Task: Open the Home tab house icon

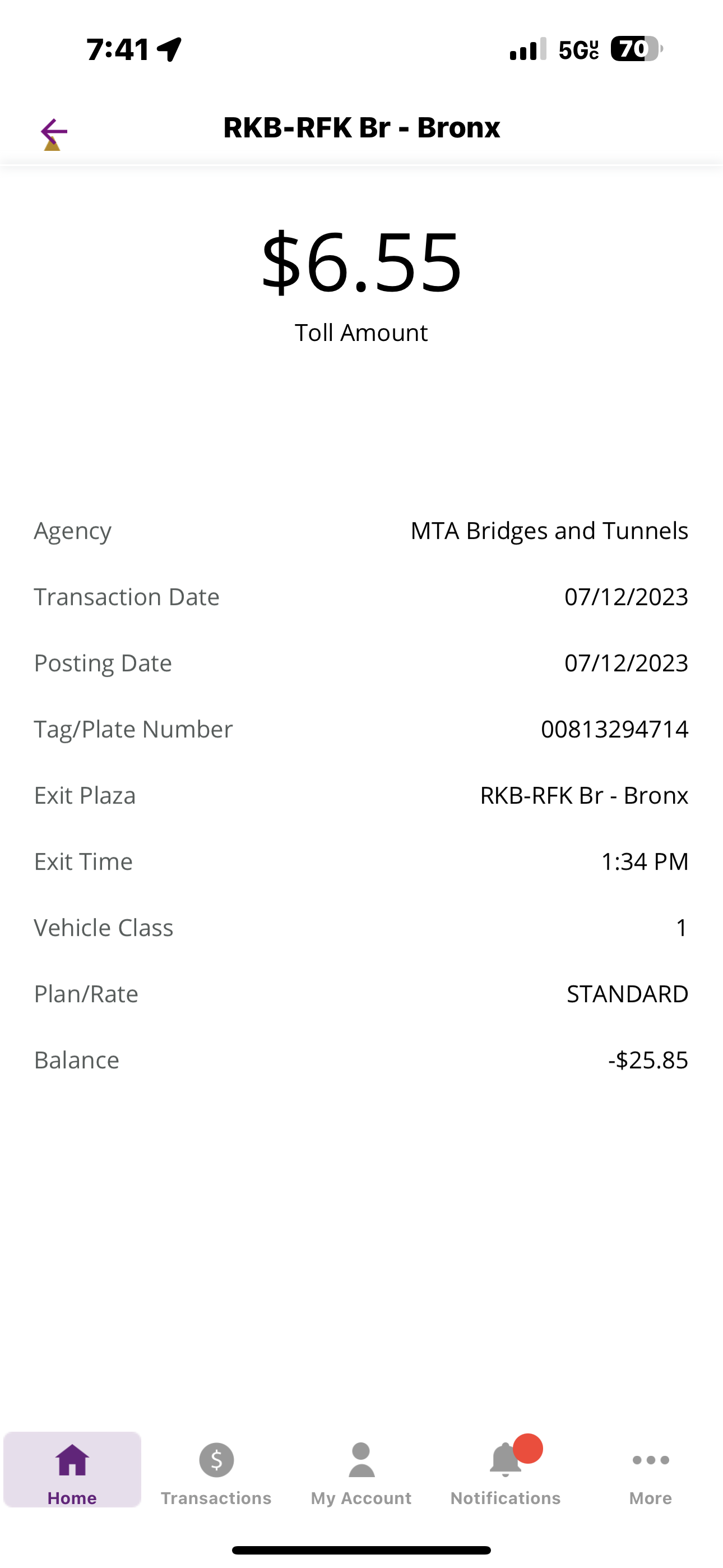Action: coord(72,1460)
